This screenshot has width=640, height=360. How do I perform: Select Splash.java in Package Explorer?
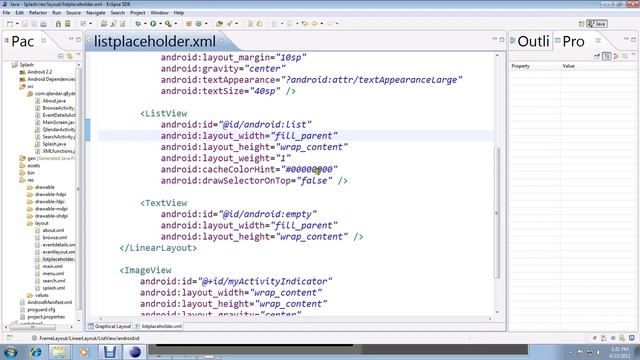pos(54,144)
